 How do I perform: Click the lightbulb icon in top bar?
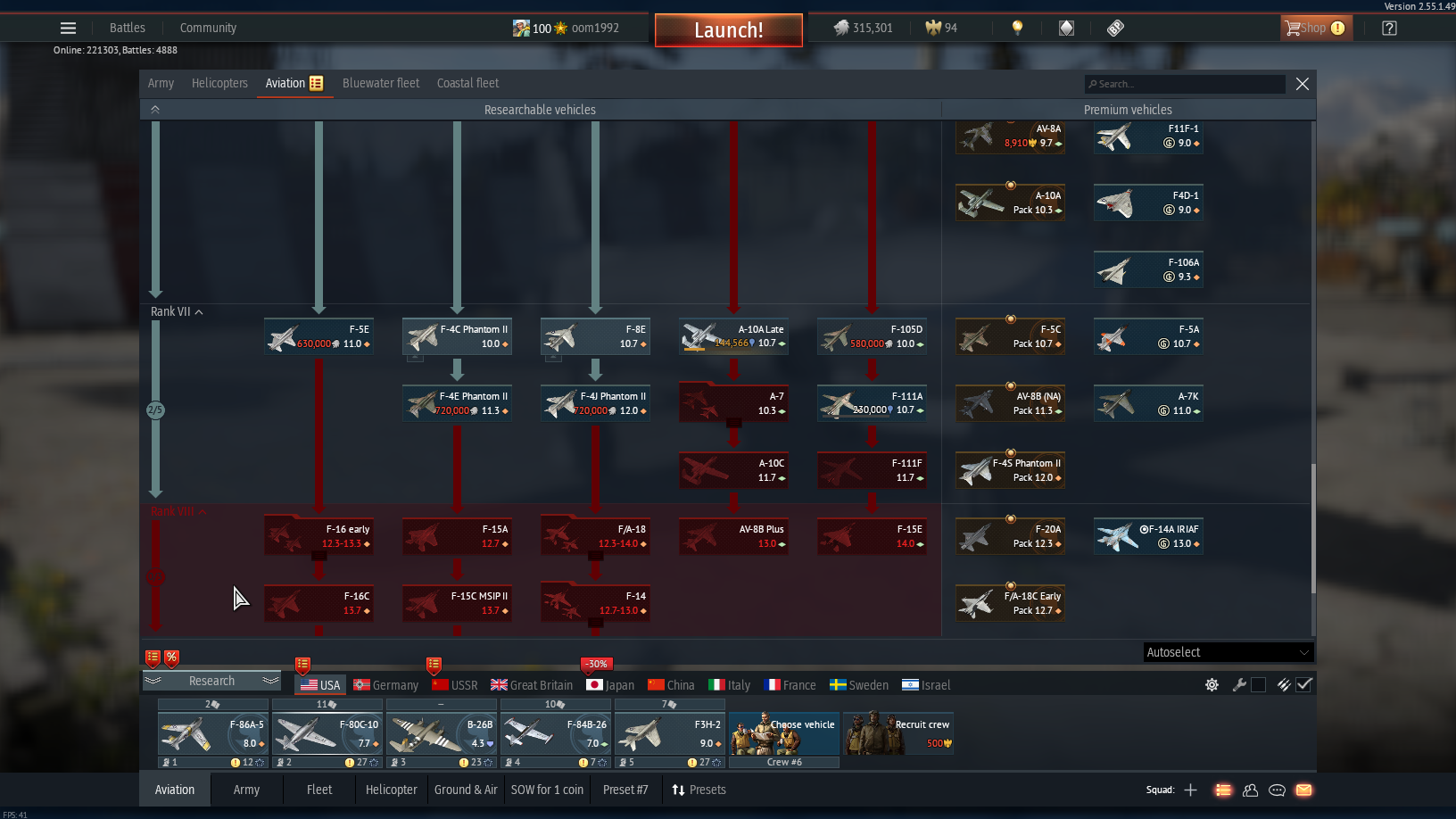(1017, 29)
